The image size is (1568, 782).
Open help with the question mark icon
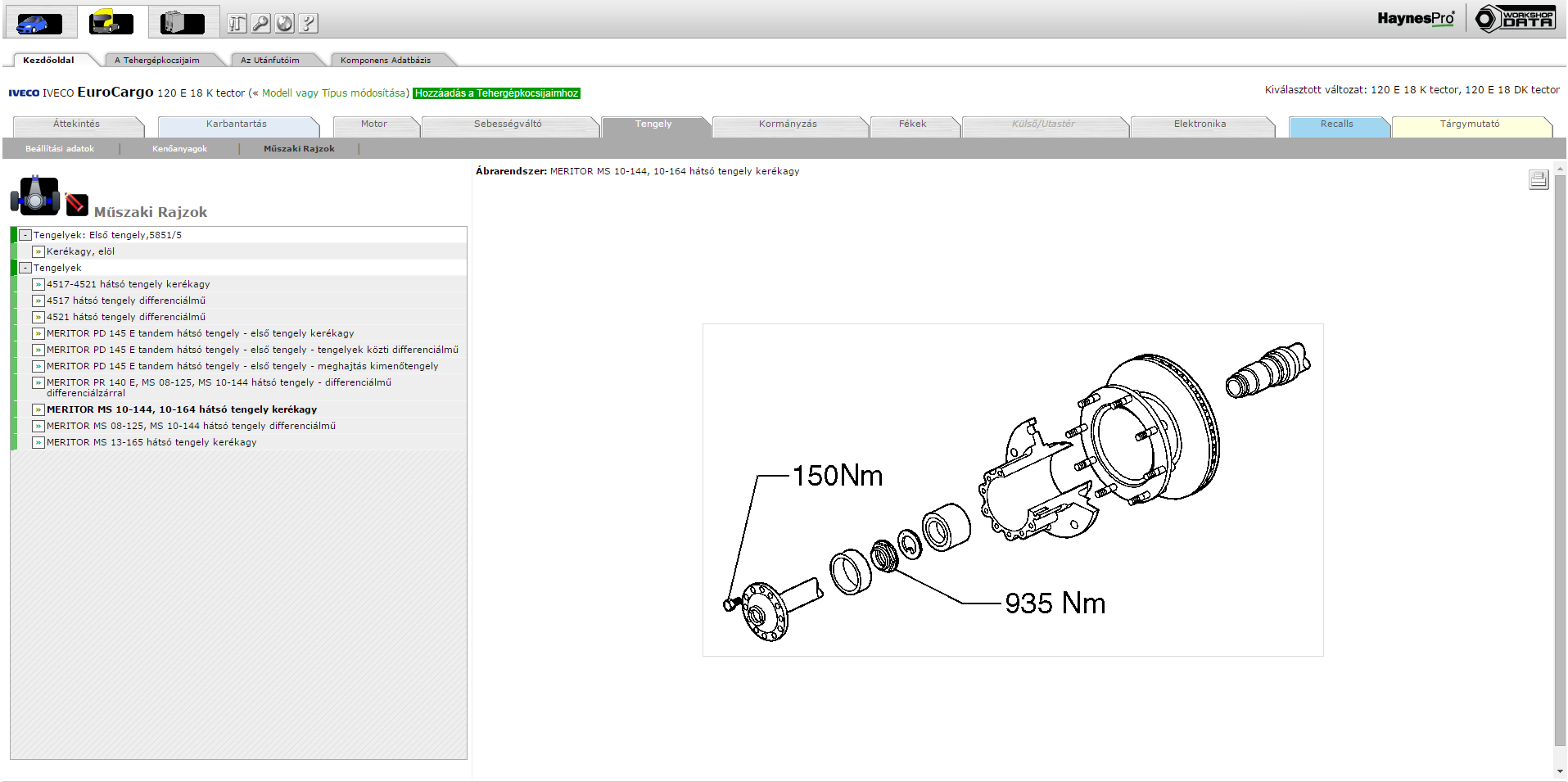click(308, 24)
